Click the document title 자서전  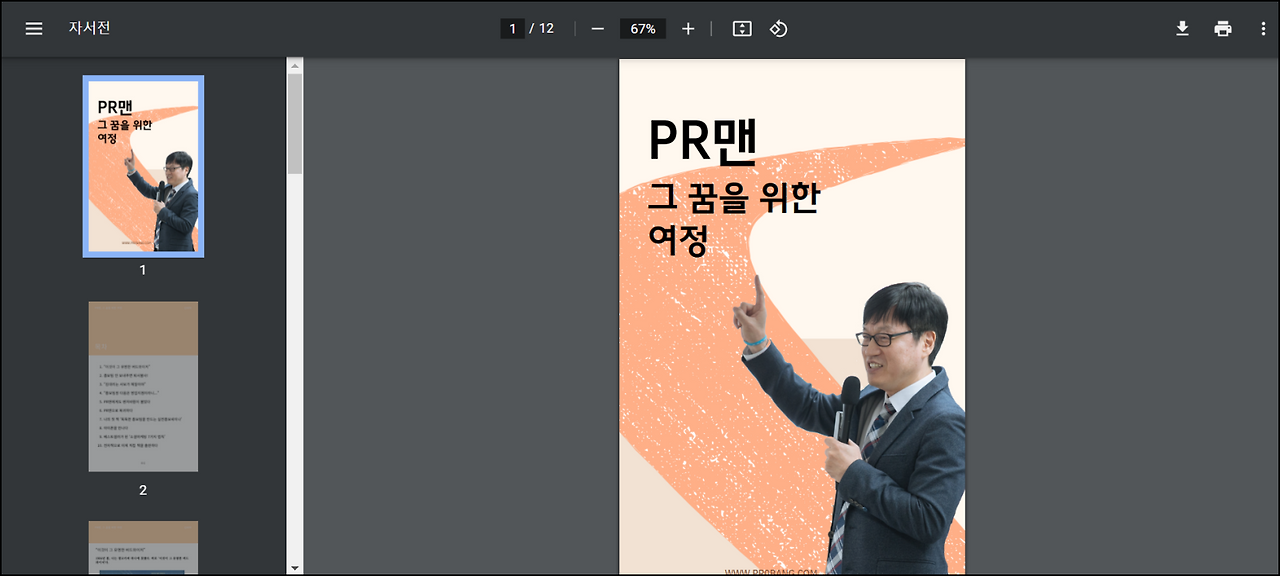89,28
